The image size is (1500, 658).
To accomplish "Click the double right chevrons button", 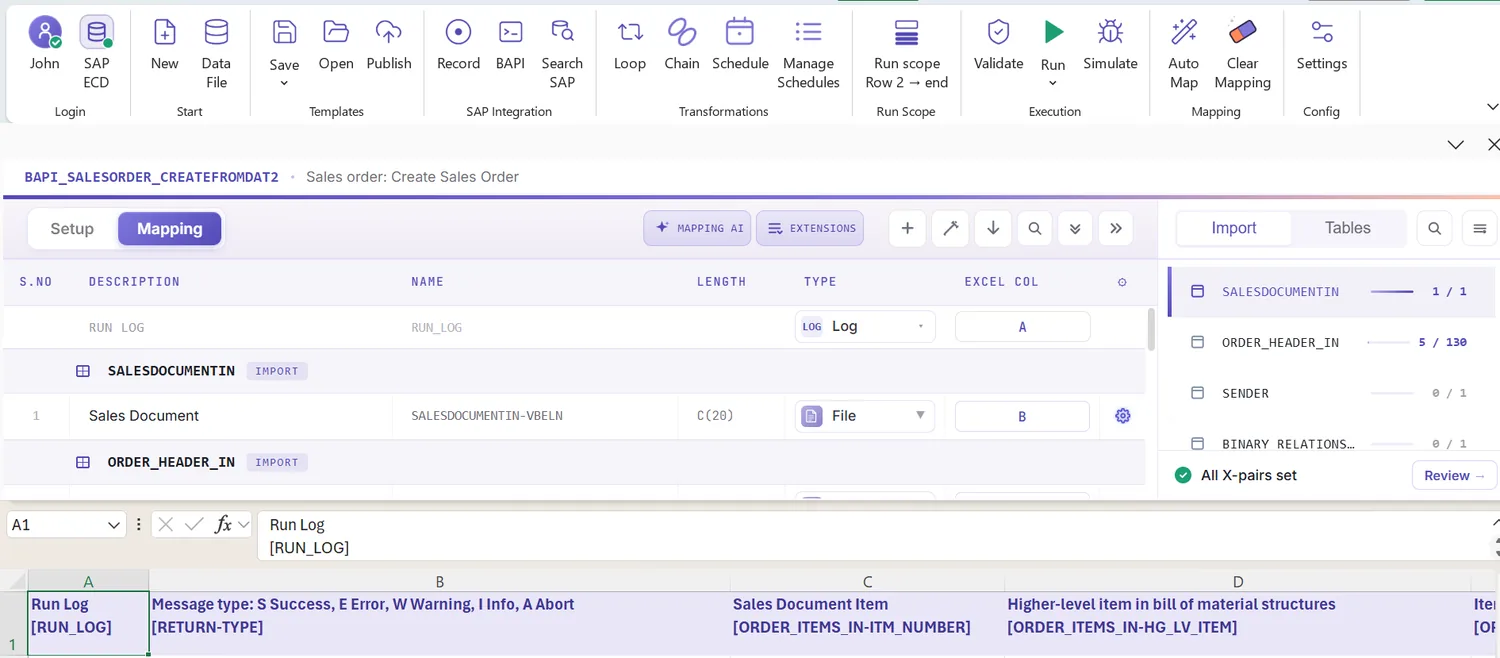I will pyautogui.click(x=1116, y=228).
